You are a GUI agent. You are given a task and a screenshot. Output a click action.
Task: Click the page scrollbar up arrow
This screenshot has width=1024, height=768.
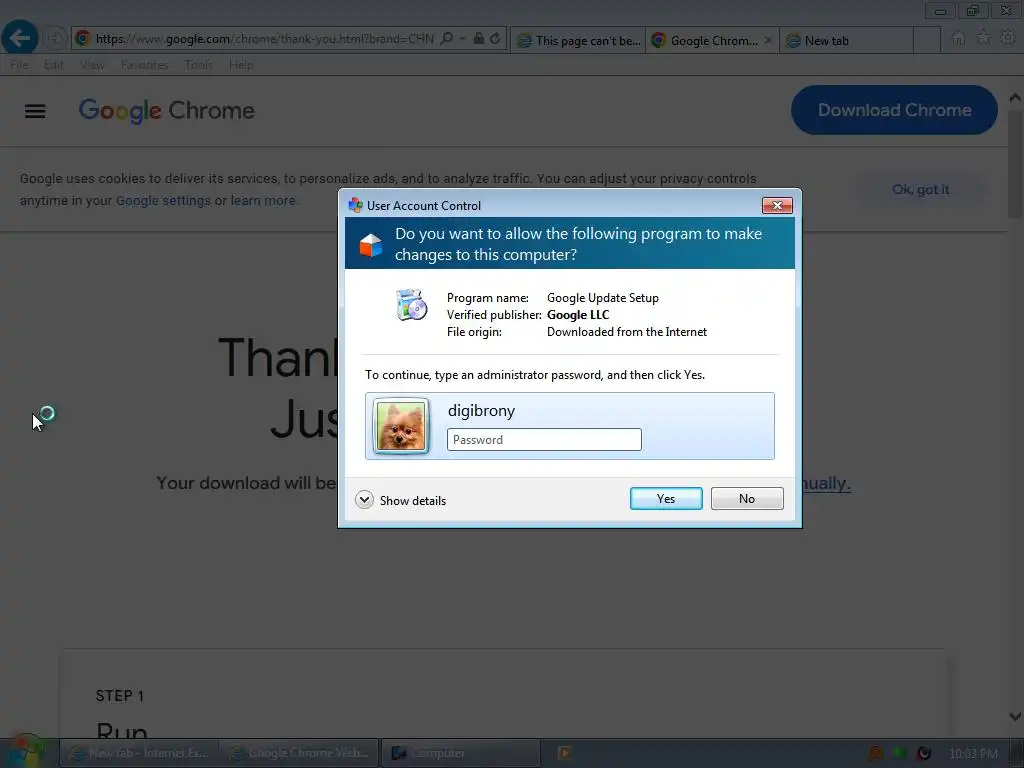(1015, 98)
